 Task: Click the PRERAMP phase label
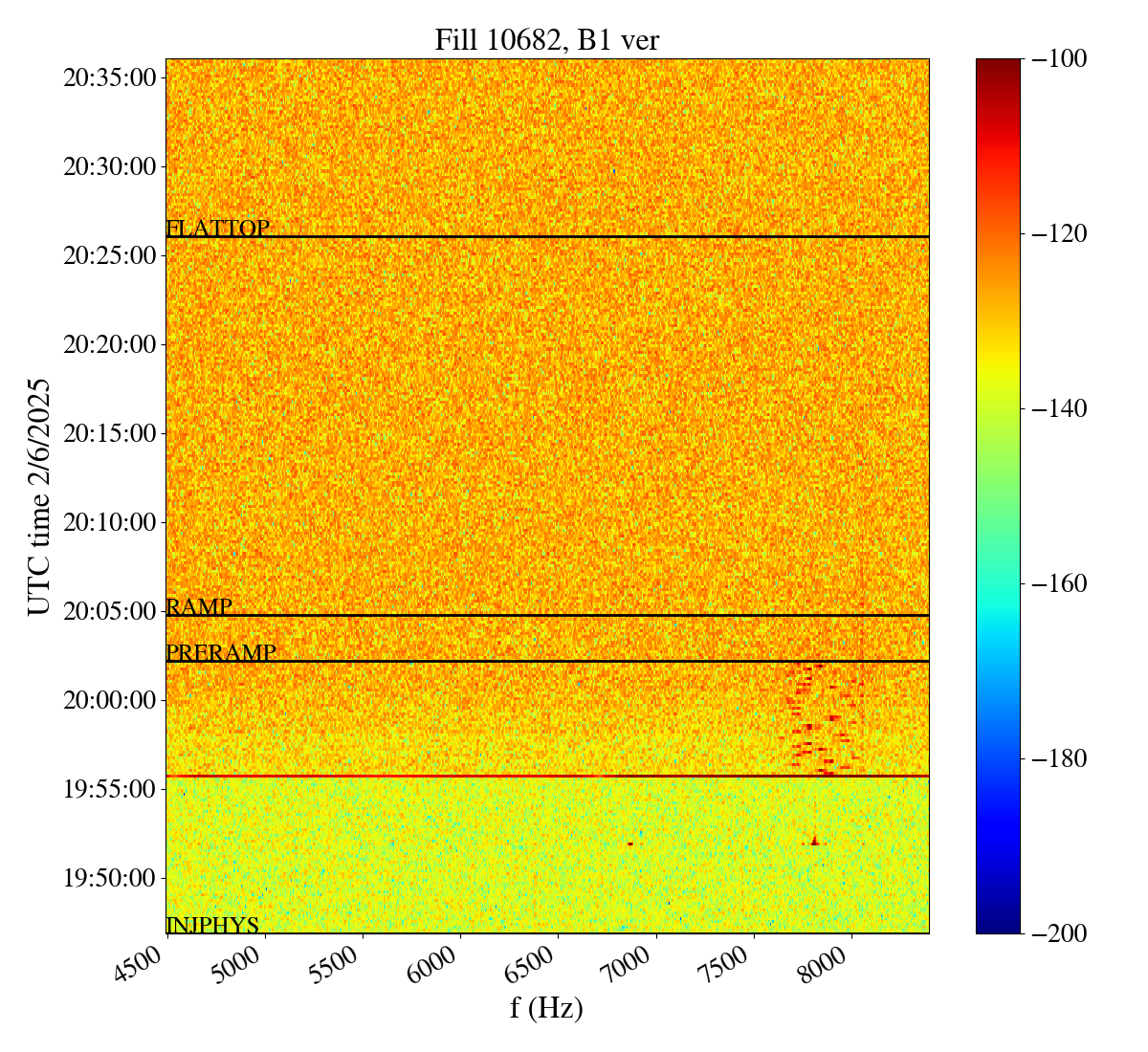click(x=220, y=653)
